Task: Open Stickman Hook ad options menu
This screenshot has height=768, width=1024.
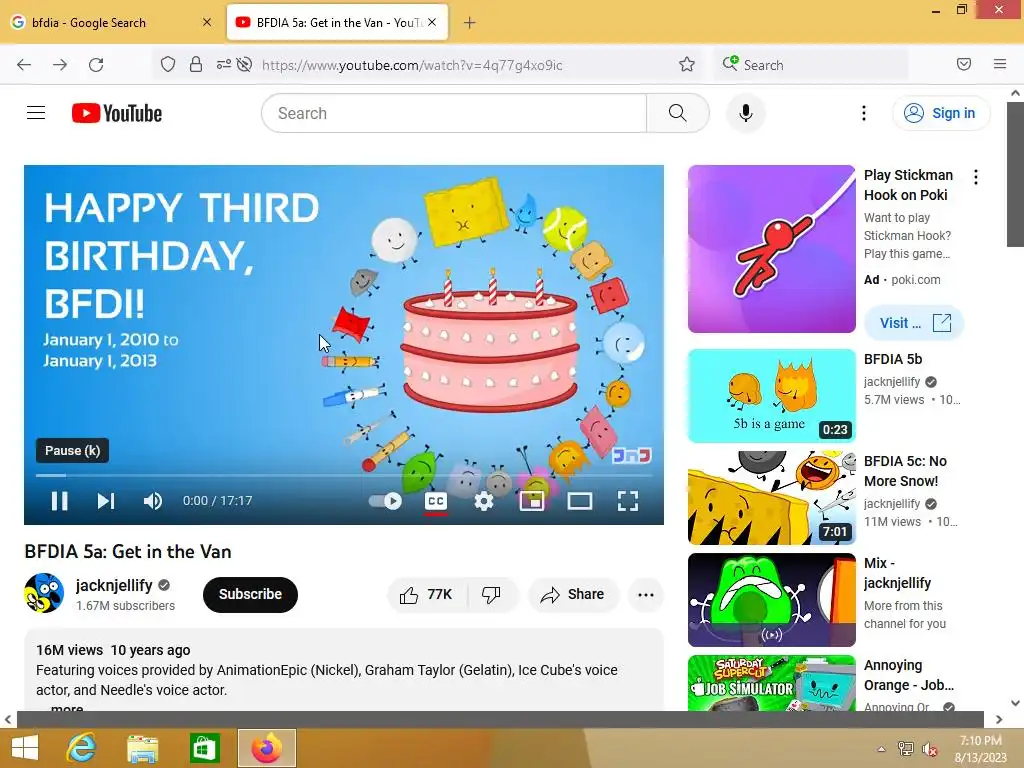Action: tap(976, 177)
